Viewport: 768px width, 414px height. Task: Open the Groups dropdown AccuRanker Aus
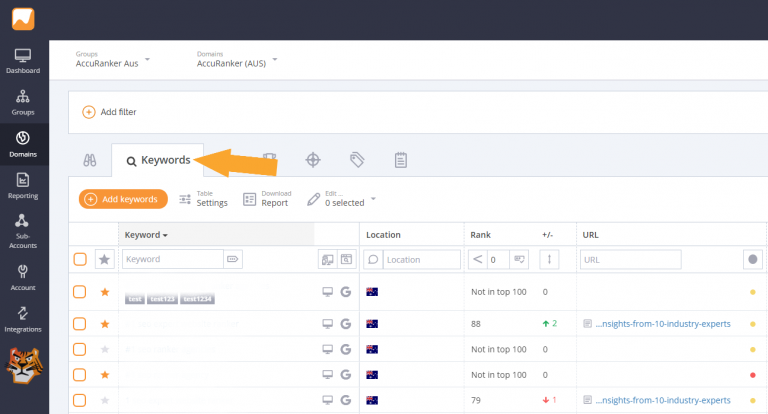click(x=113, y=59)
